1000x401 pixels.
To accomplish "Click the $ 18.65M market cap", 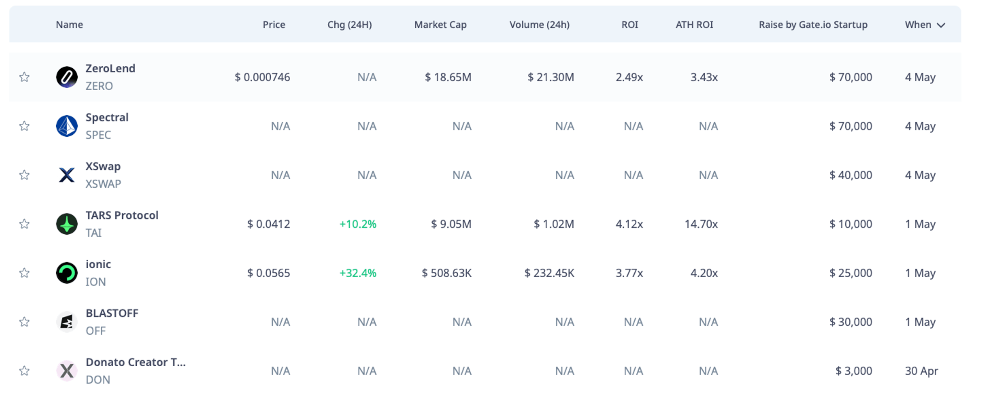I will (448, 77).
